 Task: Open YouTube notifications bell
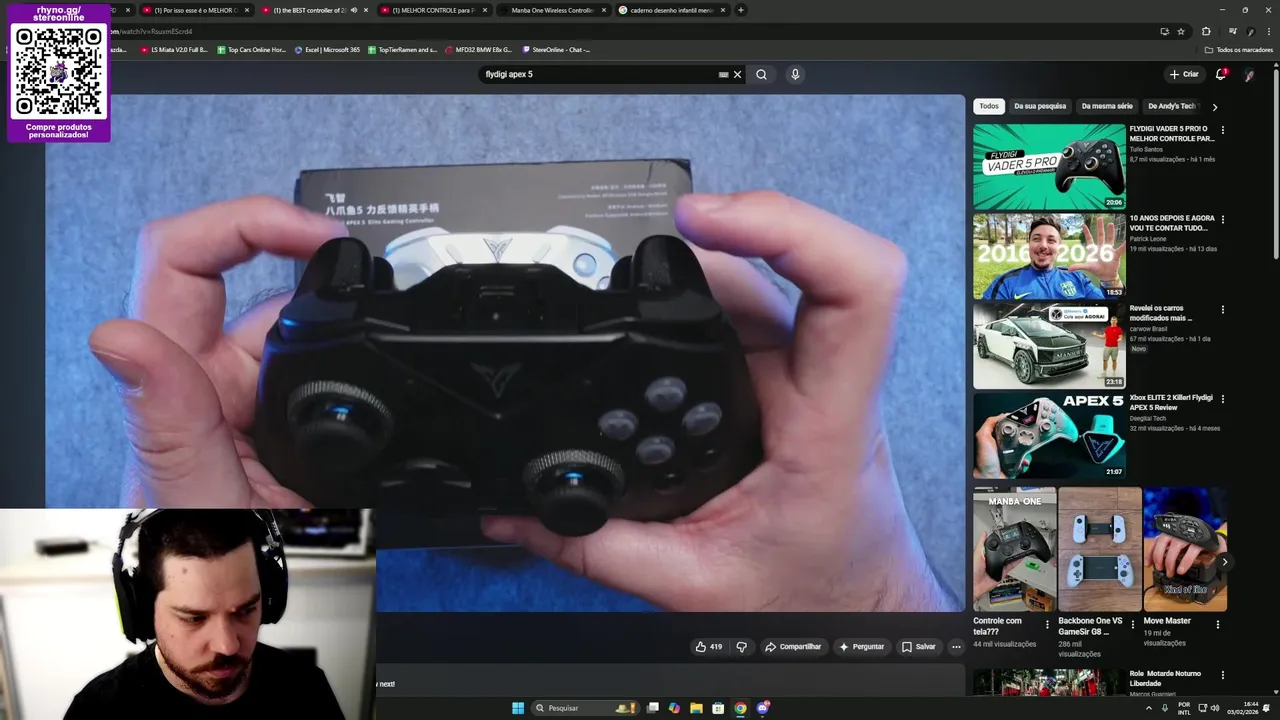1221,74
